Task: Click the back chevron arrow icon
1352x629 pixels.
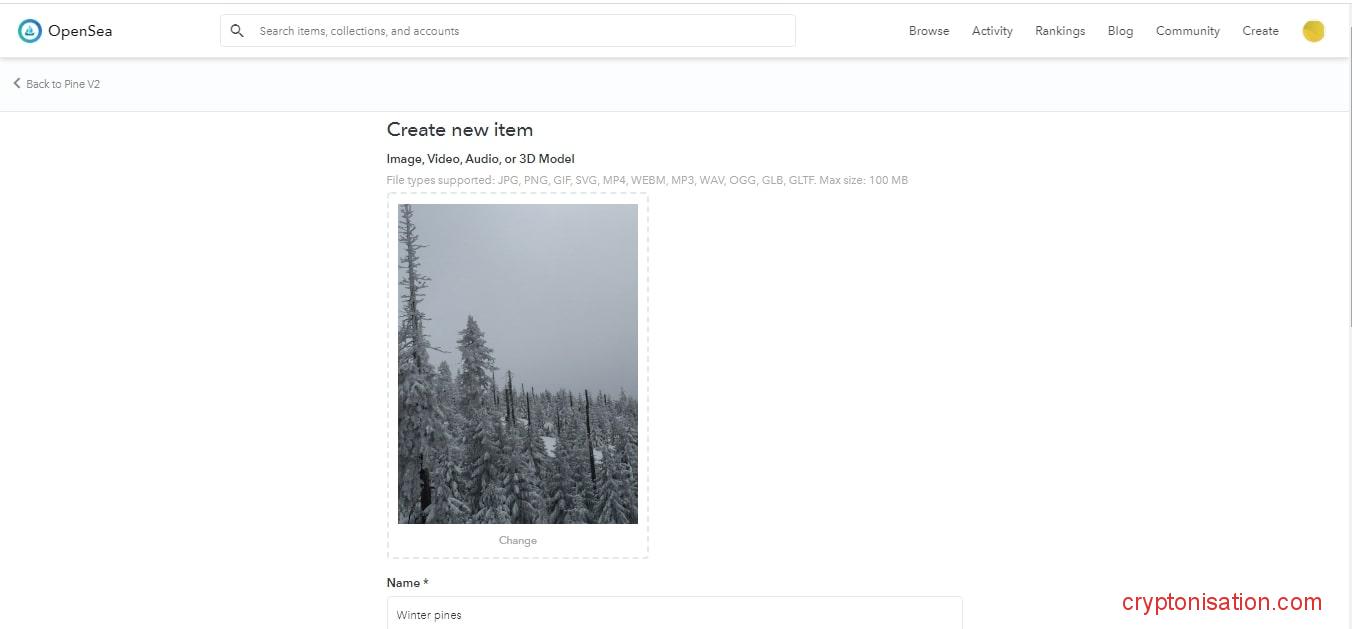Action: 17,84
